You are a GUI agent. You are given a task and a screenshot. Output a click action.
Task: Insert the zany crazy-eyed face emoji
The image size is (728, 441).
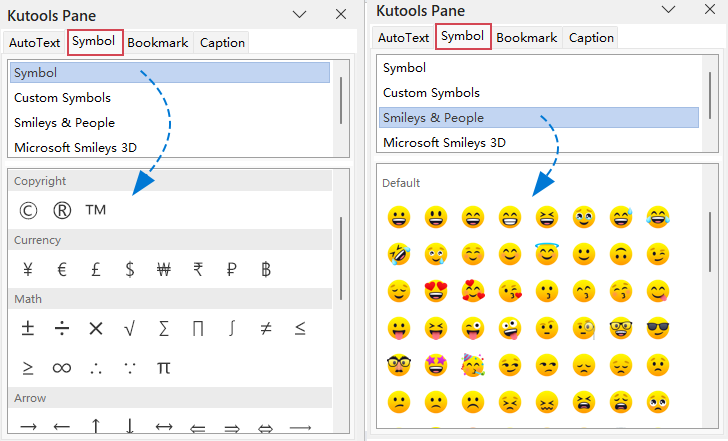[x=510, y=328]
